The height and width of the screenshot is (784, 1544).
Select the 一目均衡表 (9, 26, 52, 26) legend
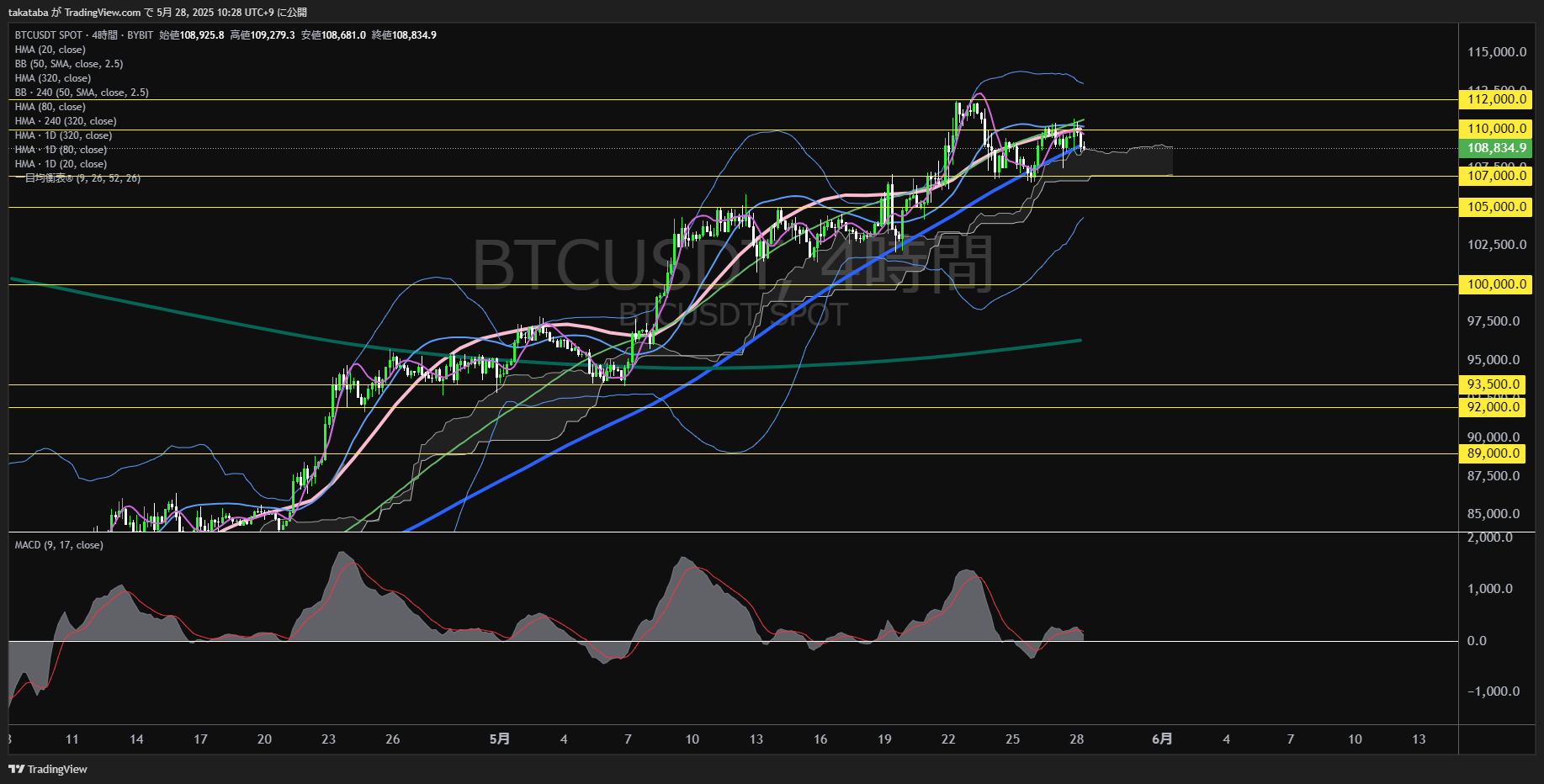coord(77,178)
